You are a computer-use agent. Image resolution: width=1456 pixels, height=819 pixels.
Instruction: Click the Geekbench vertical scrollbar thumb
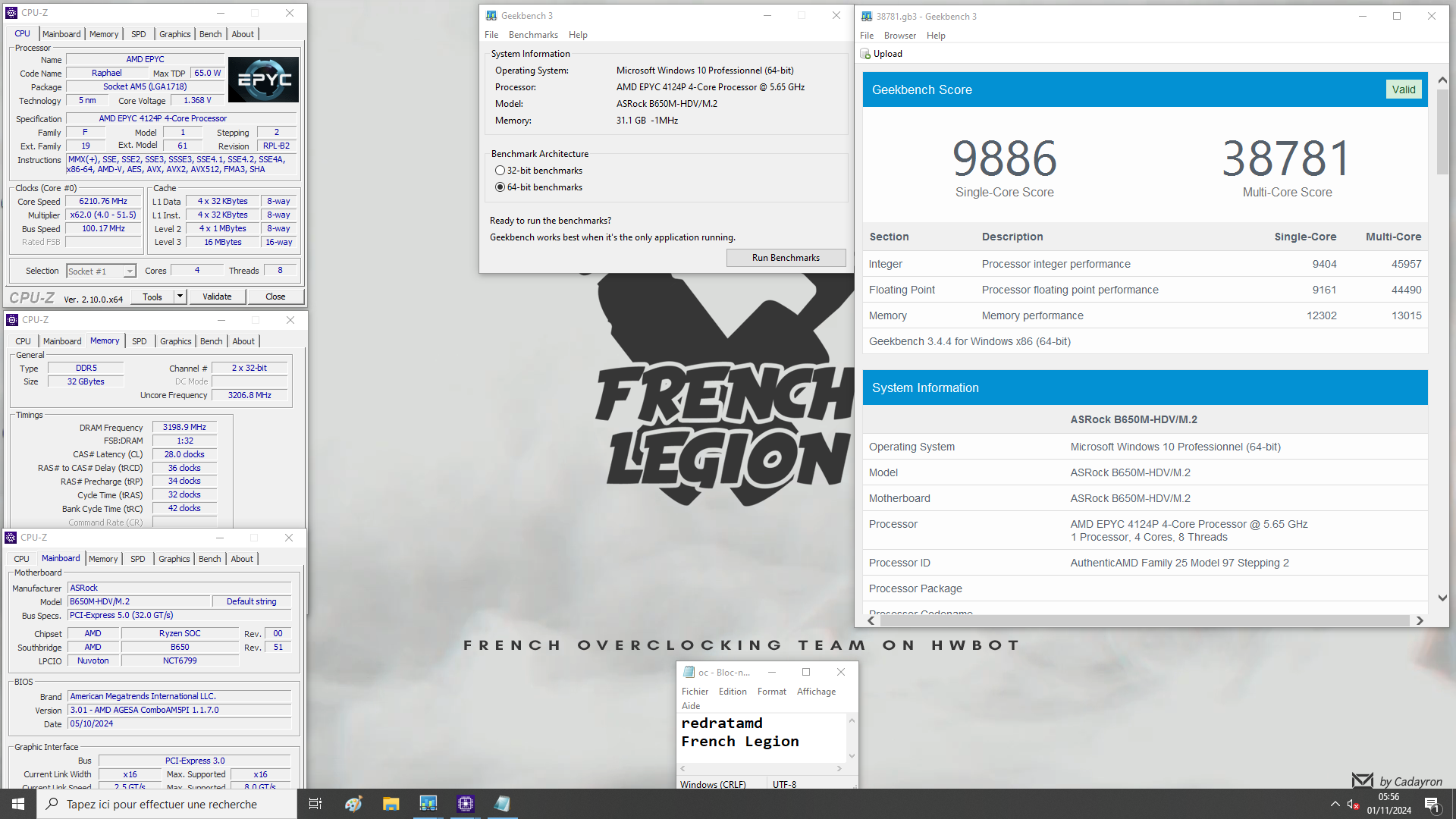(x=1442, y=131)
